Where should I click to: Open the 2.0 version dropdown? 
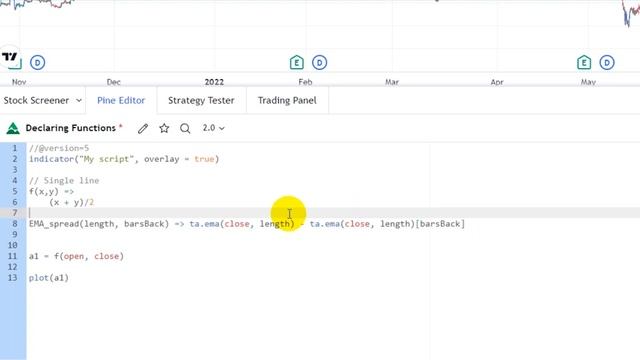[213, 128]
